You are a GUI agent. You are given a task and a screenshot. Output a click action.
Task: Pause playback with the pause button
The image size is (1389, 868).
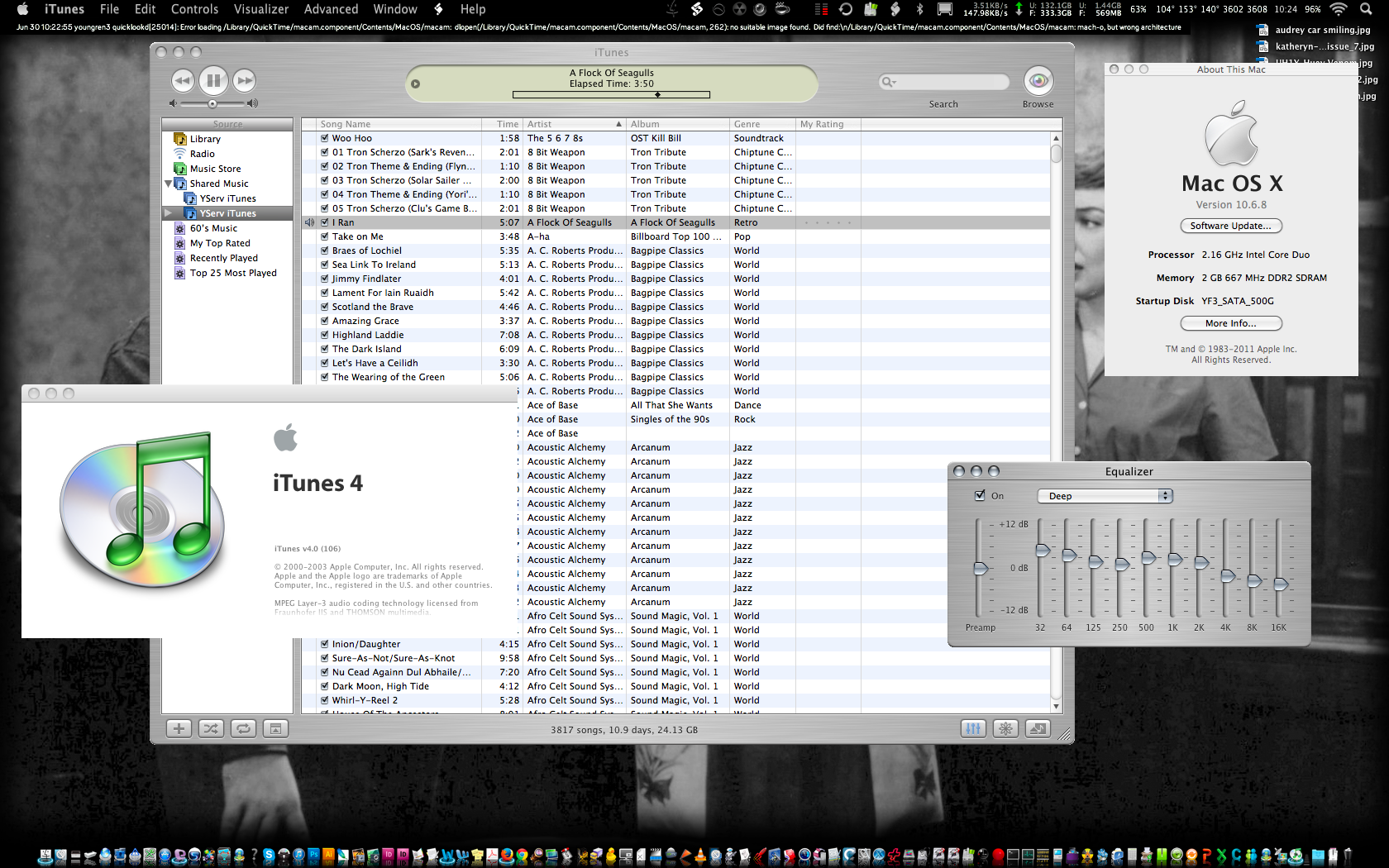(213, 80)
